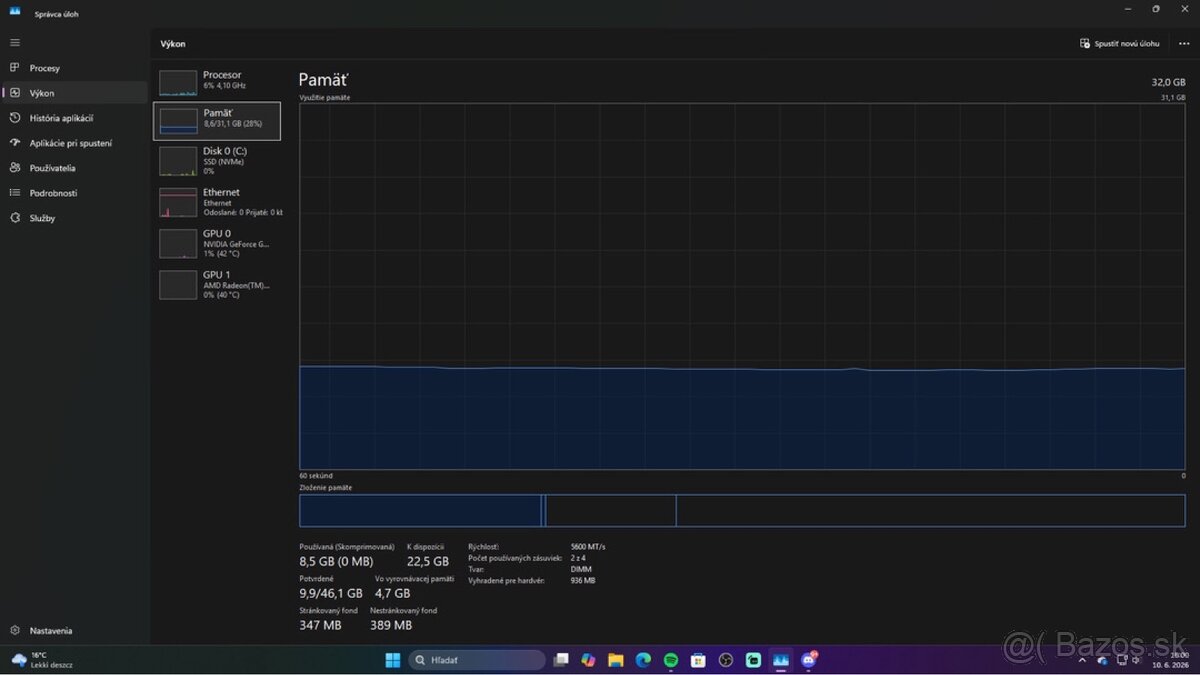
Task: Open Discord from the taskbar
Action: 808,660
